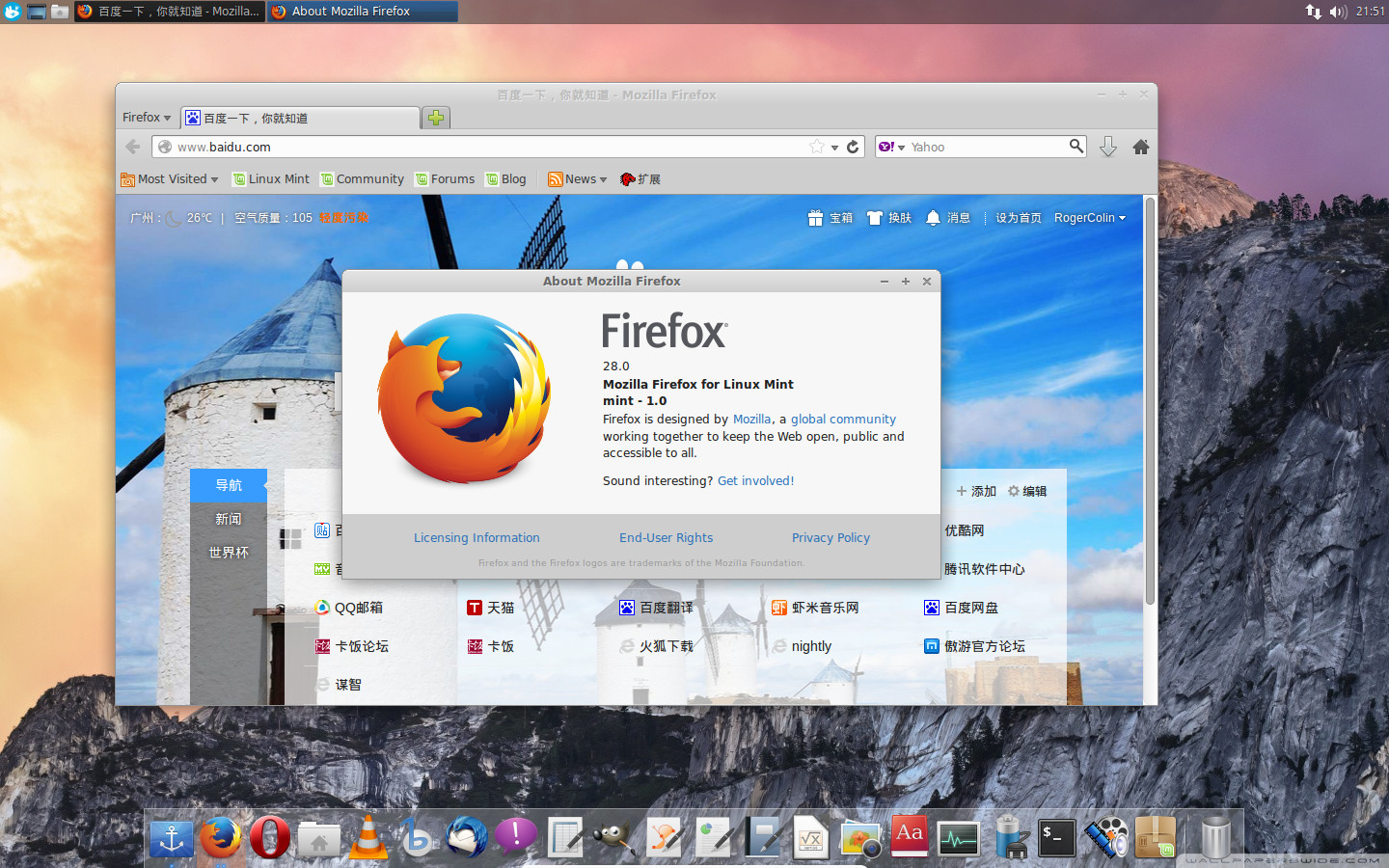The width and height of the screenshot is (1389, 868).
Task: Click the Get involved! link
Action: click(x=755, y=481)
